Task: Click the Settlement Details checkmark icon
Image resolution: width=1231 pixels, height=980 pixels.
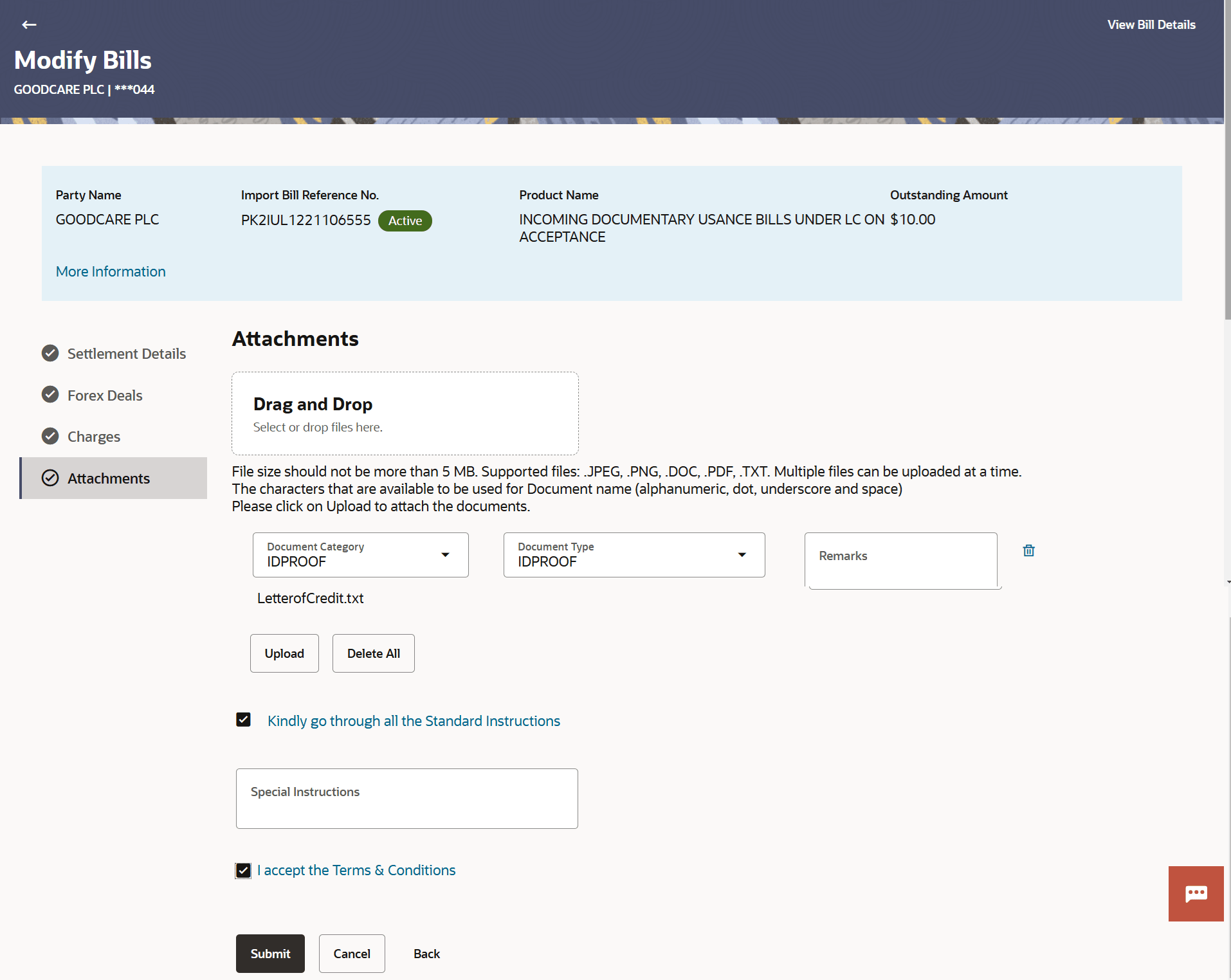Action: coord(50,353)
